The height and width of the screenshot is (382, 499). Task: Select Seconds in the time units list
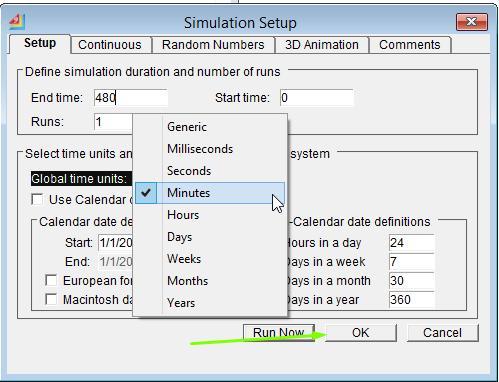pos(210,171)
